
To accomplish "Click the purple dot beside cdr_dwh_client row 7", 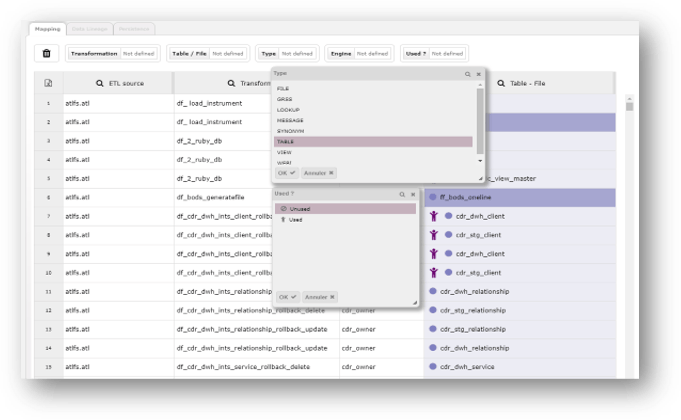I will [449, 215].
